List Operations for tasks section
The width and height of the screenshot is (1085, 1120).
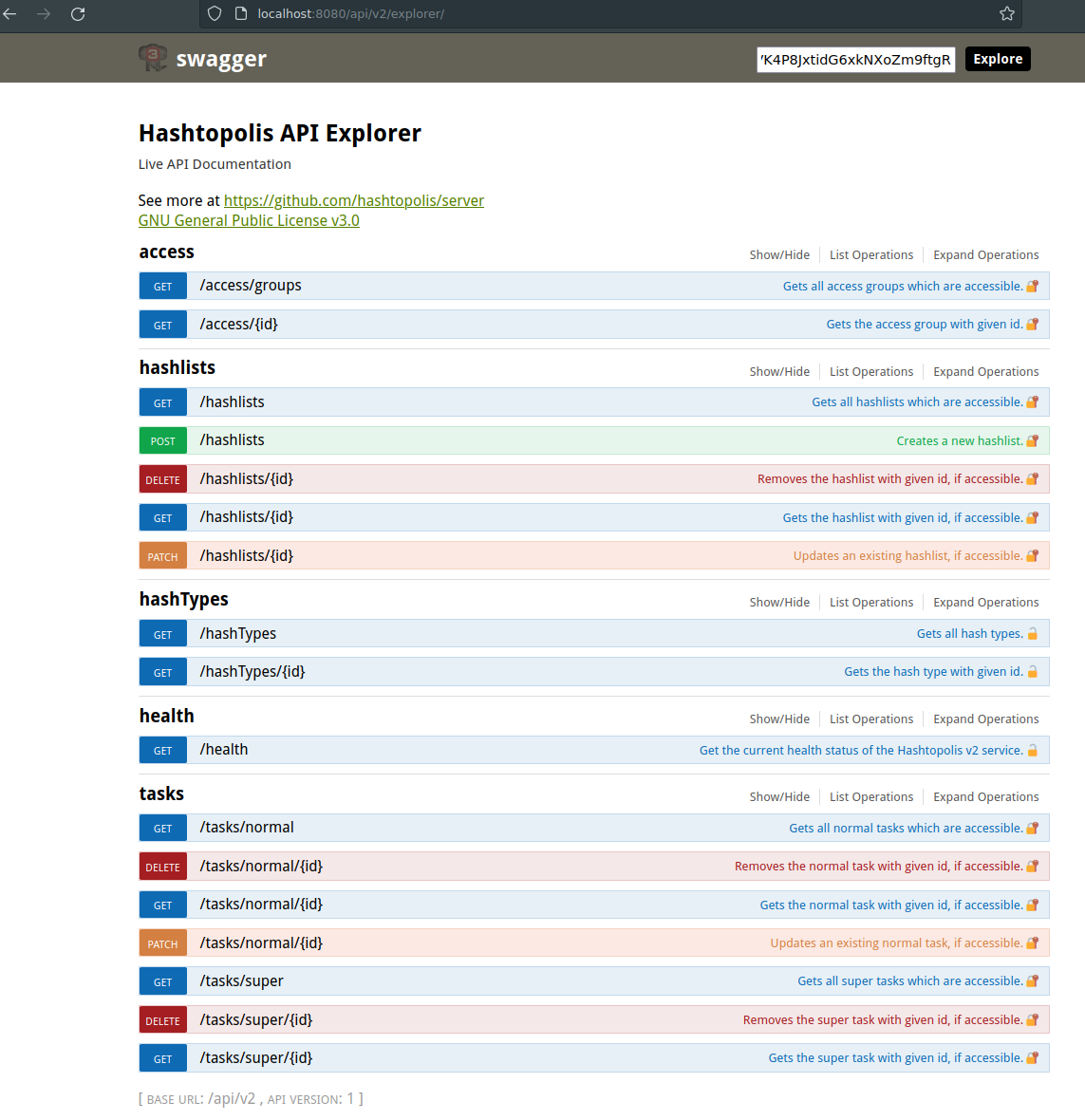[x=871, y=796]
